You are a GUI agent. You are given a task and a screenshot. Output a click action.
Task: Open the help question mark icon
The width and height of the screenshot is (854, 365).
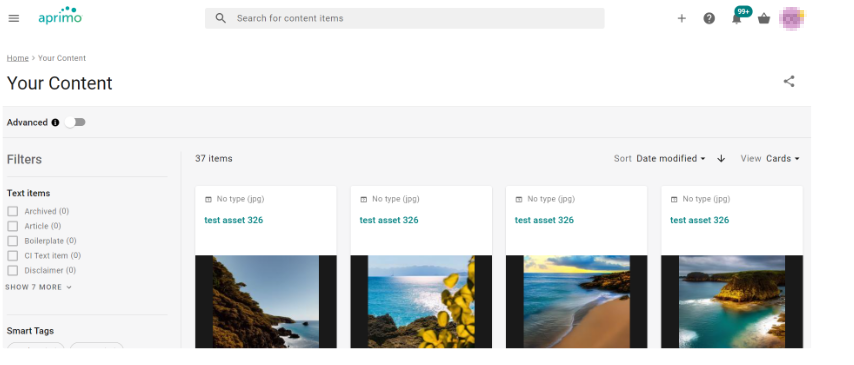709,19
